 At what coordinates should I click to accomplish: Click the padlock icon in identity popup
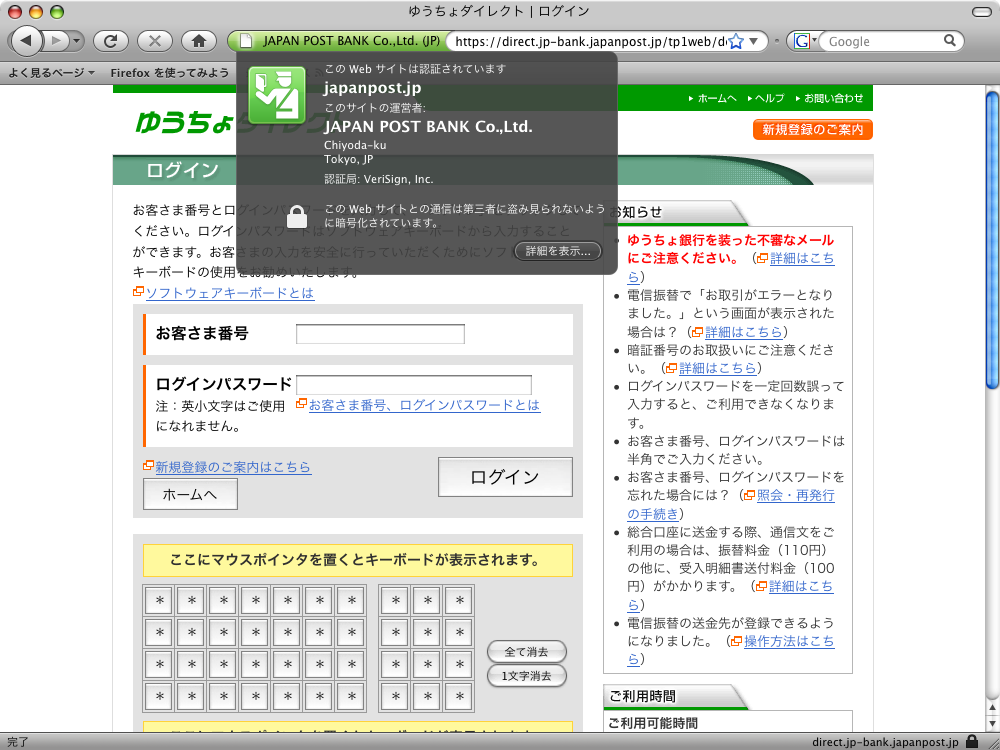[x=297, y=216]
